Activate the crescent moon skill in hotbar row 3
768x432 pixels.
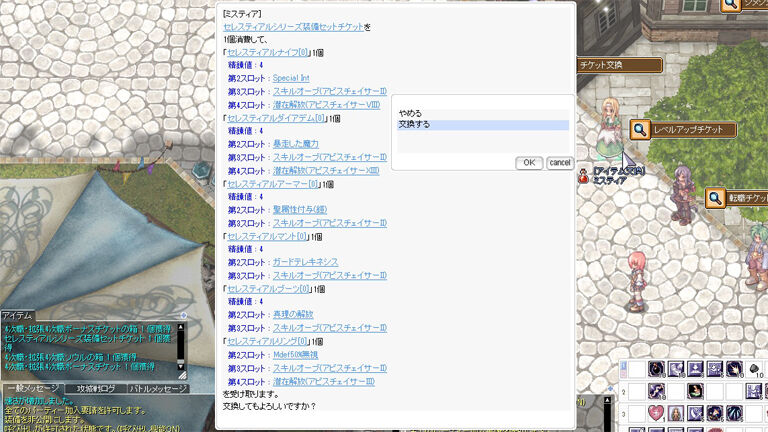point(695,413)
